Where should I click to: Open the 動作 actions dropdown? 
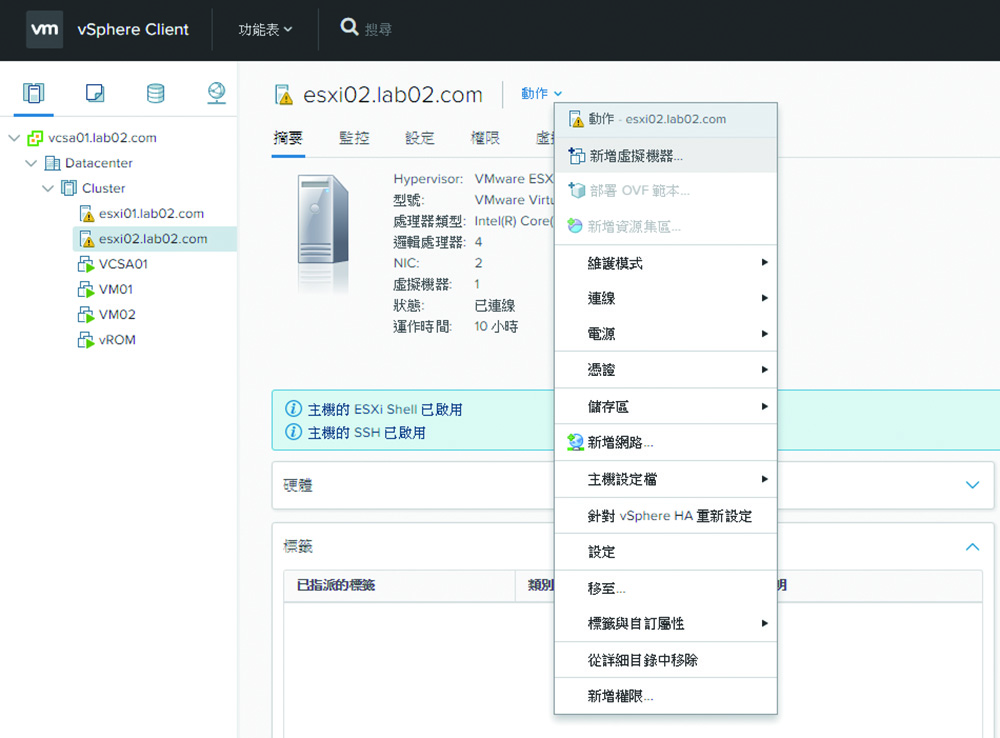541,94
